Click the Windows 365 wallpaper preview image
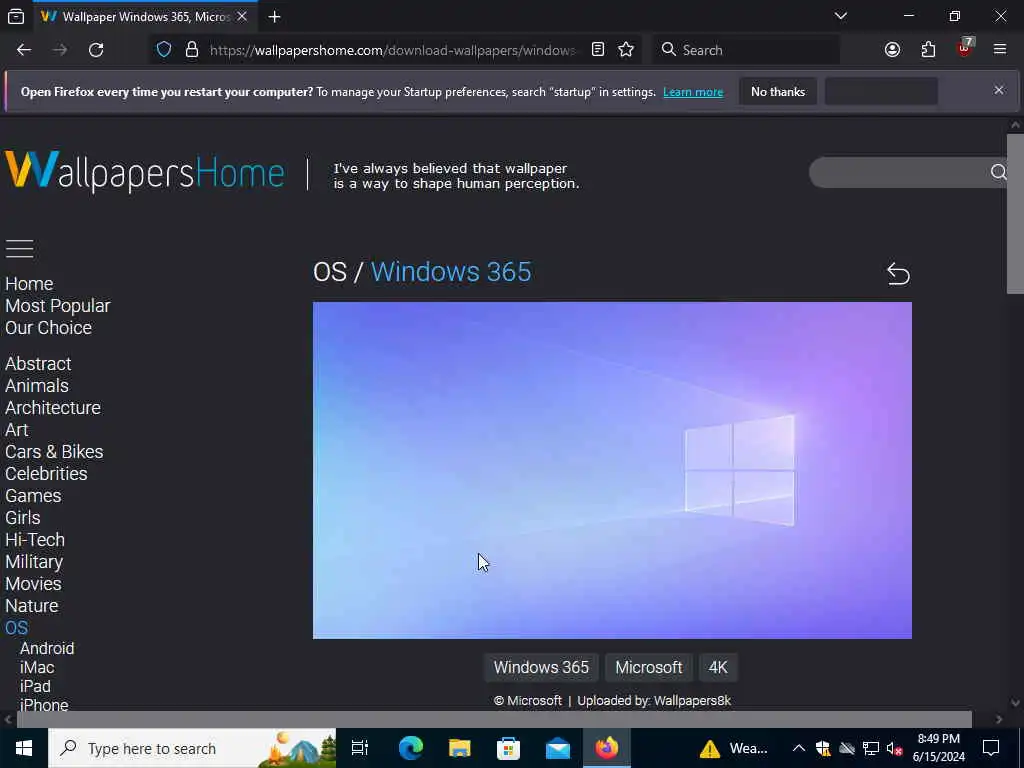The width and height of the screenshot is (1024, 768). [612, 470]
